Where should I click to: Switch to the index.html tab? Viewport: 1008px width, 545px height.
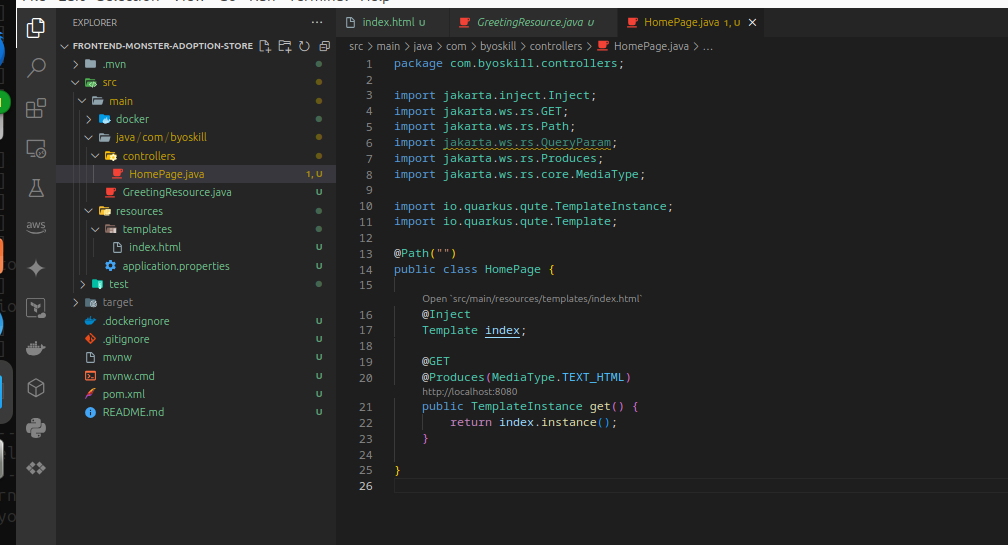click(x=385, y=22)
